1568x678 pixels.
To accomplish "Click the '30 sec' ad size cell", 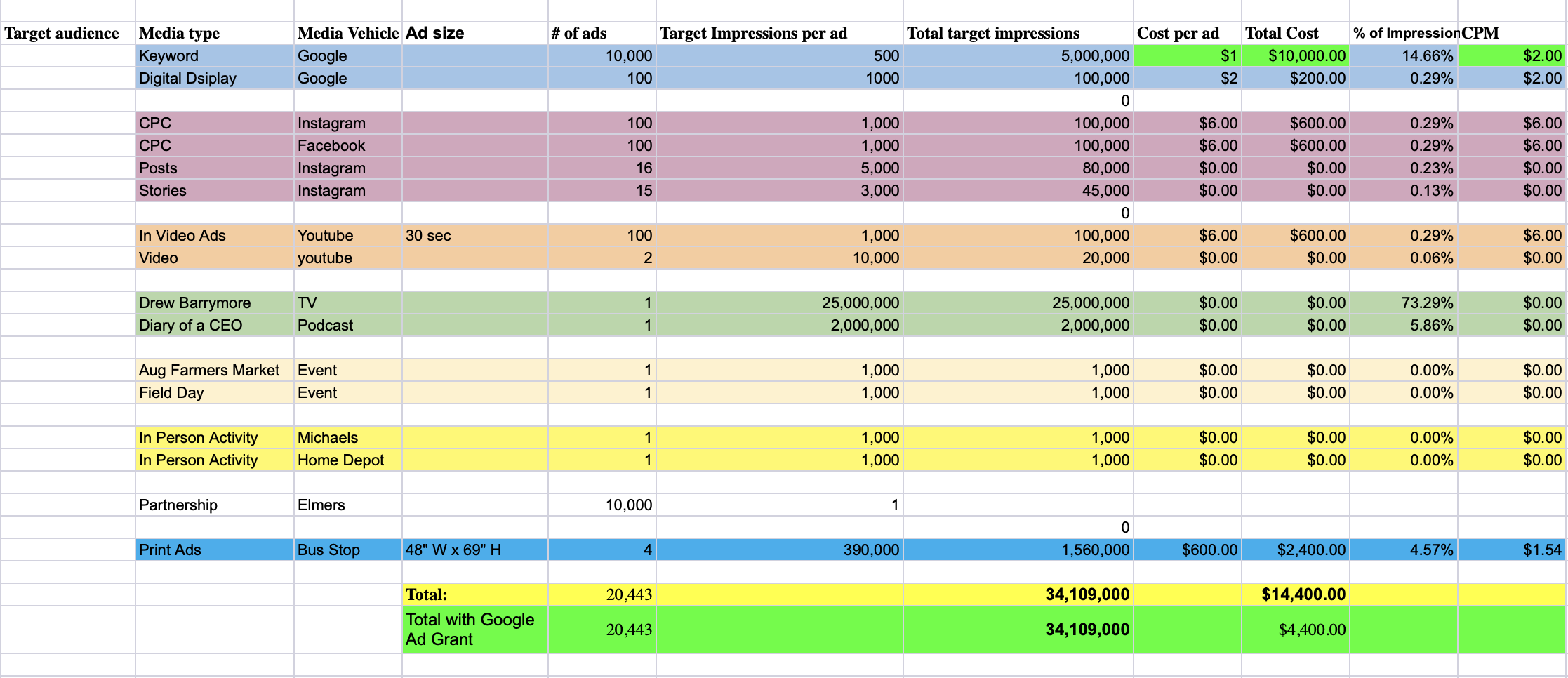I will [x=475, y=235].
